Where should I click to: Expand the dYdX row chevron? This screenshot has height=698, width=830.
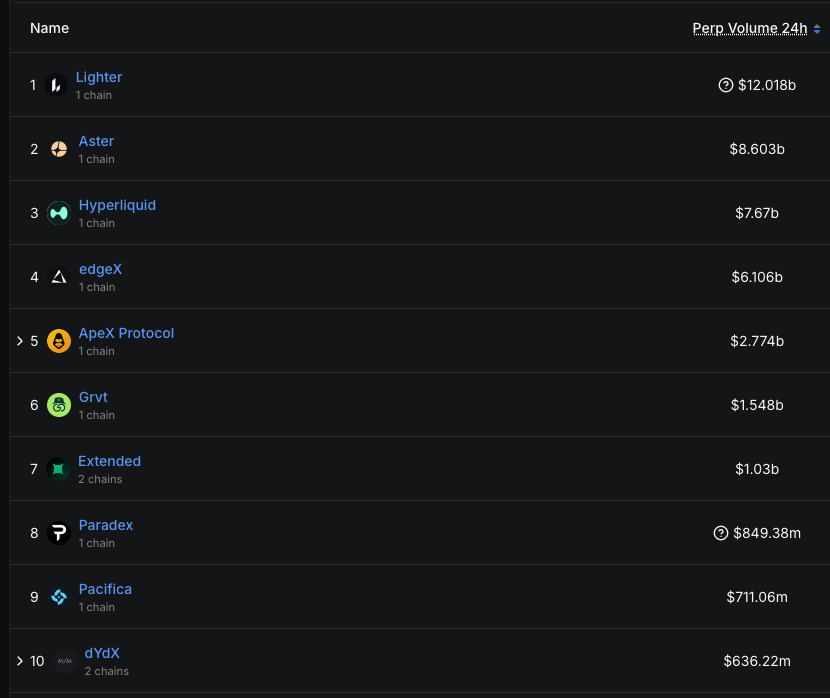pyautogui.click(x=19, y=661)
